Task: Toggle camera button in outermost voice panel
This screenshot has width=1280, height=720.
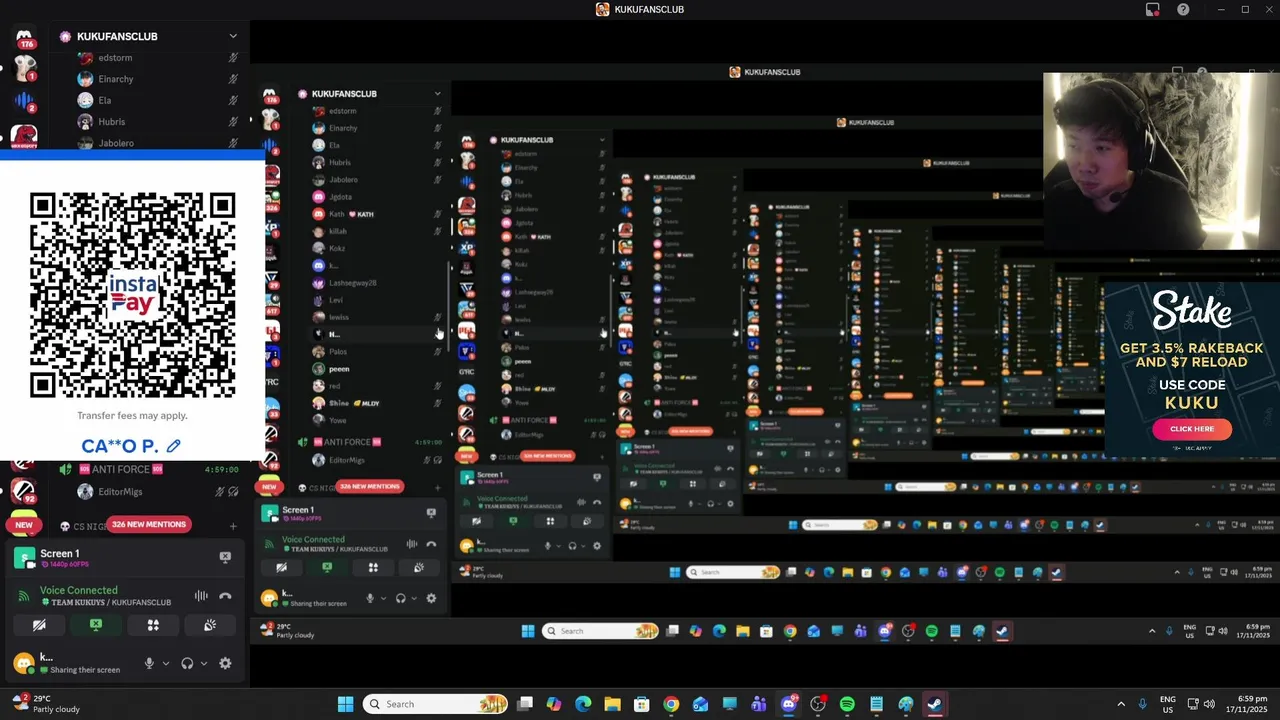Action: 39,625
